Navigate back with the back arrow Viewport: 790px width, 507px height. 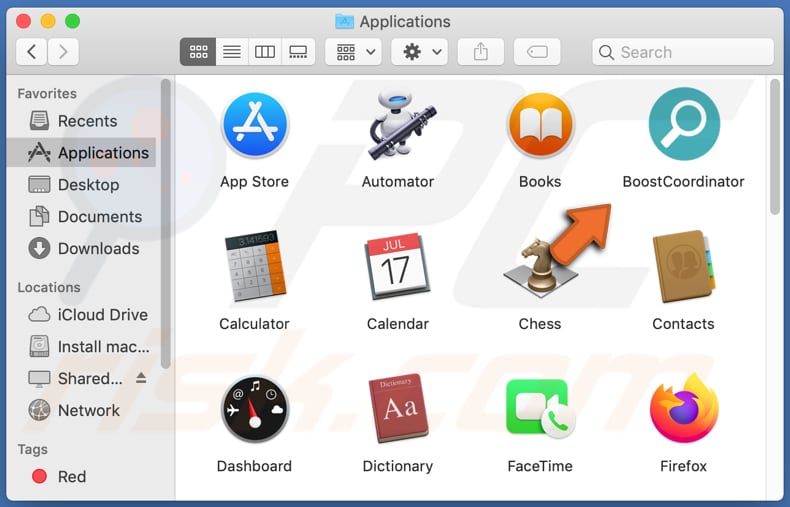[32, 52]
